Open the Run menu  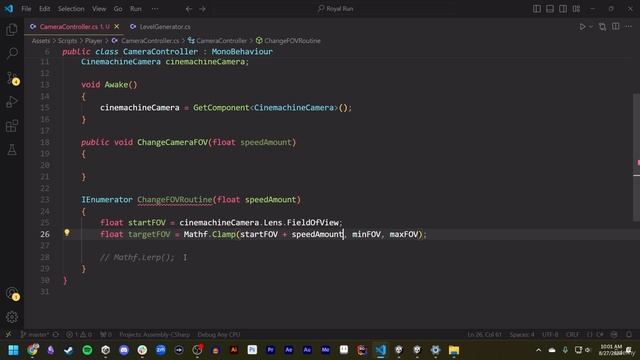click(x=136, y=9)
